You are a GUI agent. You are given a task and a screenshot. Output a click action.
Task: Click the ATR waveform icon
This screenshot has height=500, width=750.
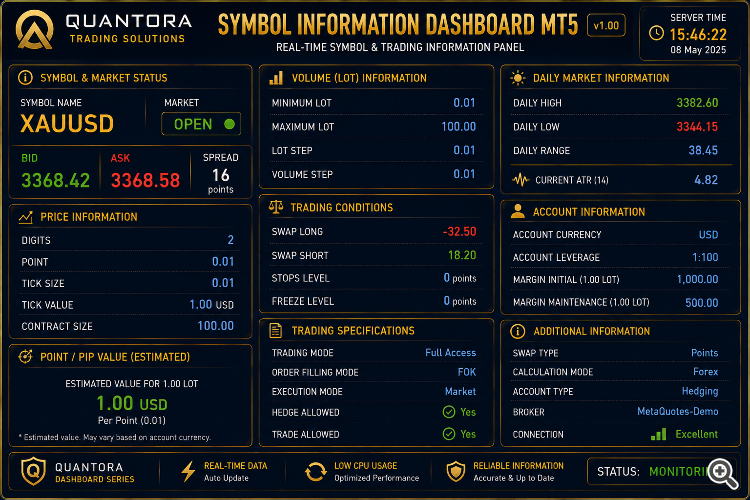(520, 180)
